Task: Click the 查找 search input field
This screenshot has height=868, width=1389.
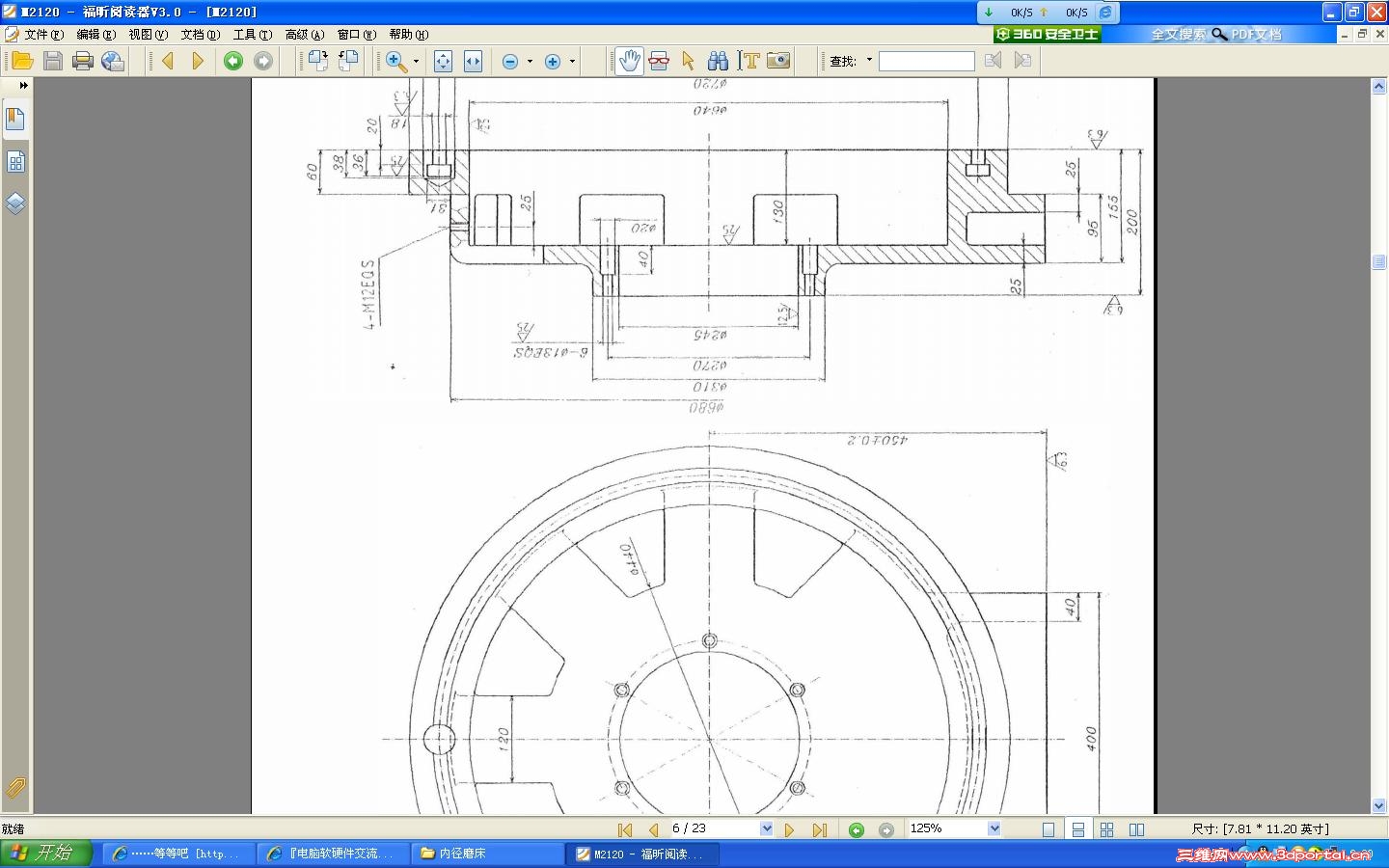Action: (x=927, y=61)
